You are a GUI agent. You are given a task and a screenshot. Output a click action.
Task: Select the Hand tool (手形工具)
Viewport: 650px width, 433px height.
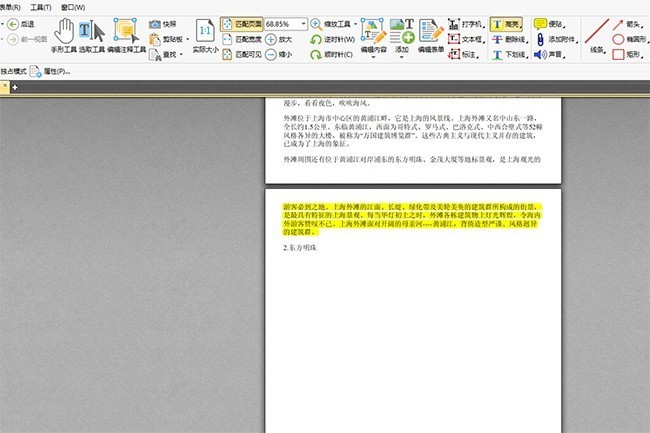[64, 36]
